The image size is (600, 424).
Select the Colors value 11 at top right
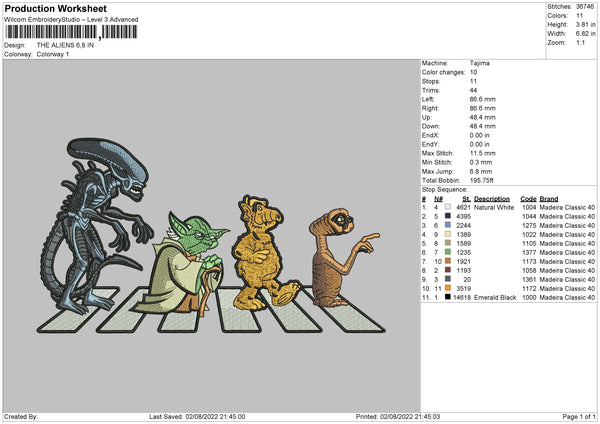pos(579,16)
